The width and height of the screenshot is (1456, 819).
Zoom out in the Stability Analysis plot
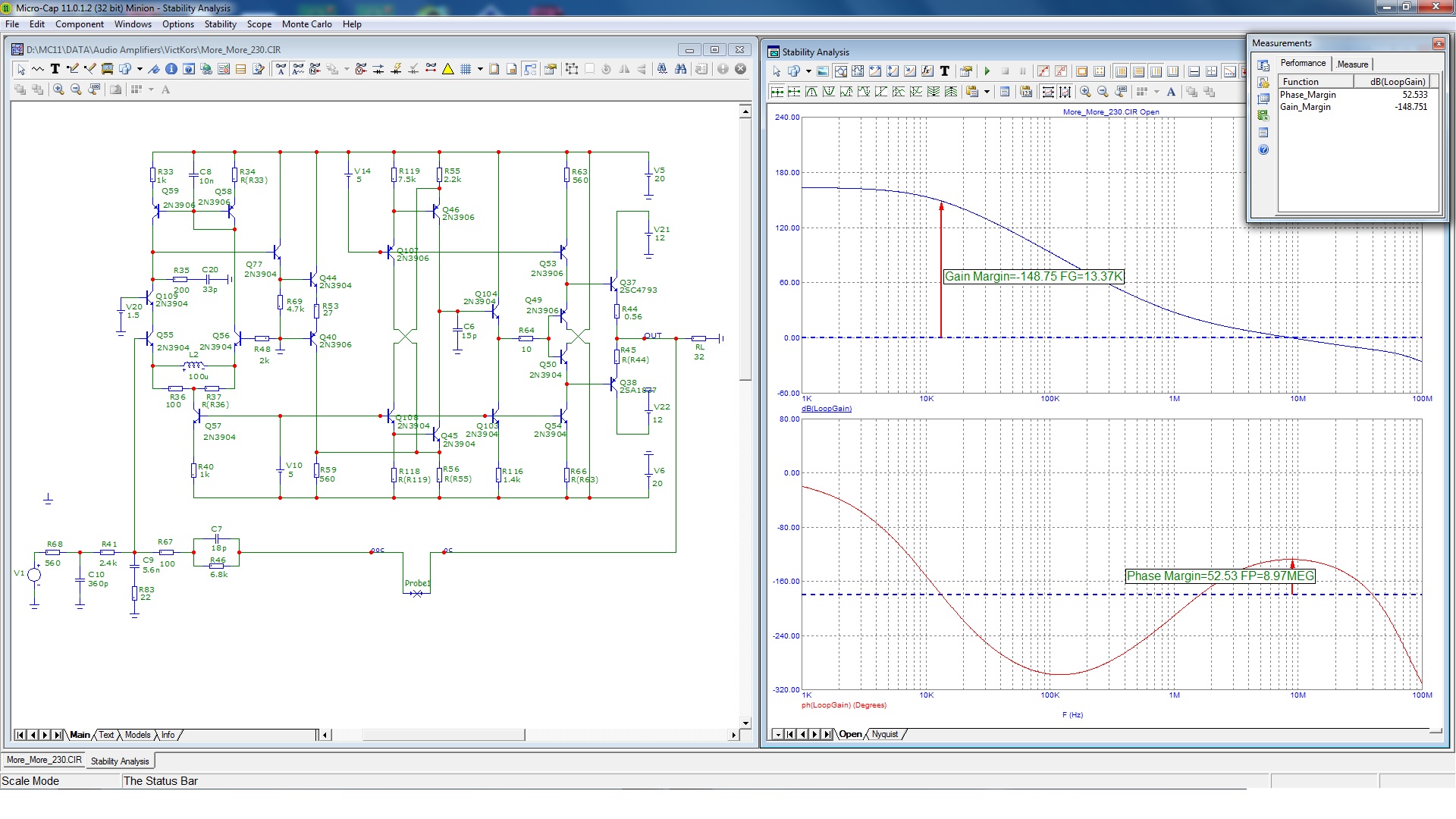[x=1103, y=92]
